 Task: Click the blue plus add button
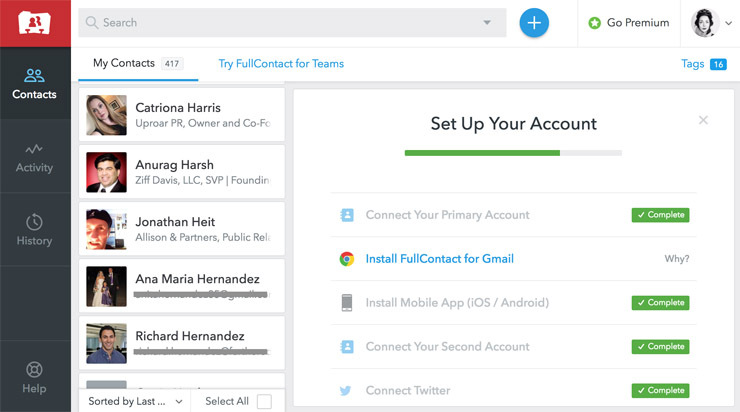point(534,23)
